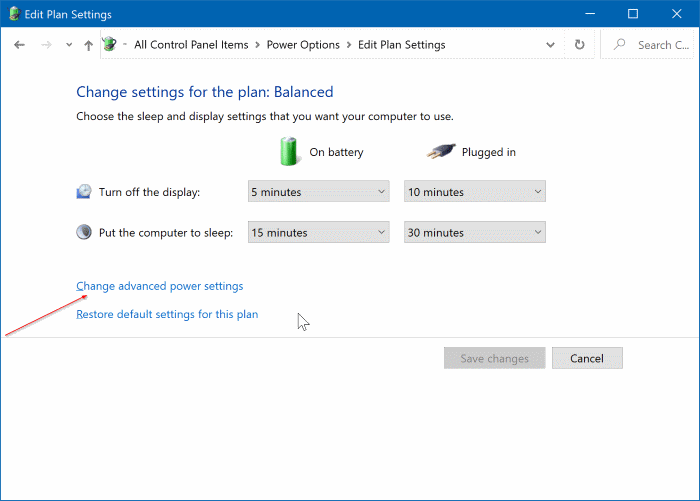Click the Power Options address bar icon

pyautogui.click(x=109, y=44)
